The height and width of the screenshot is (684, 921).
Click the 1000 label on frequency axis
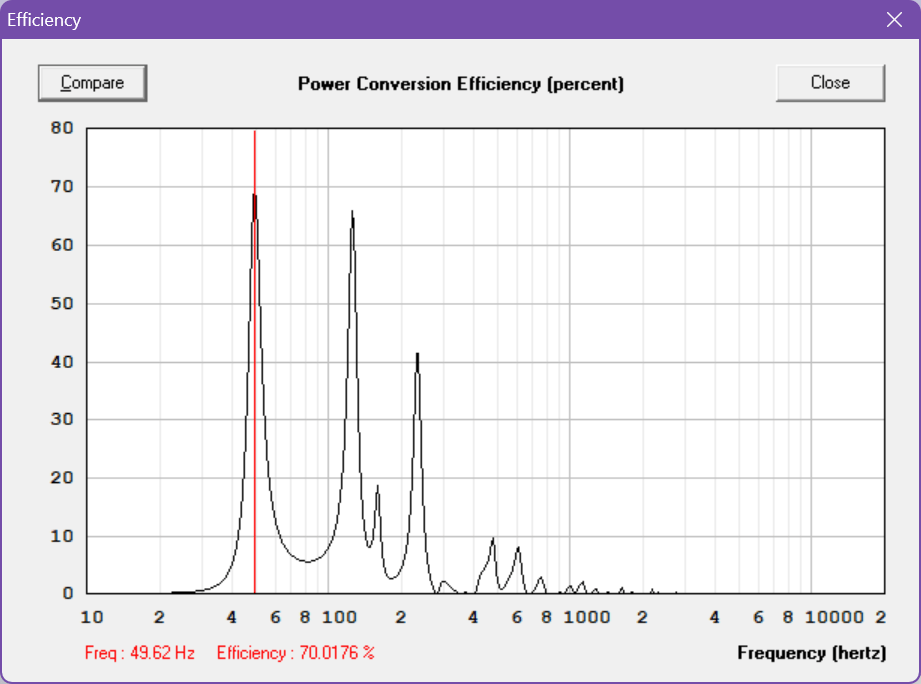(587, 618)
